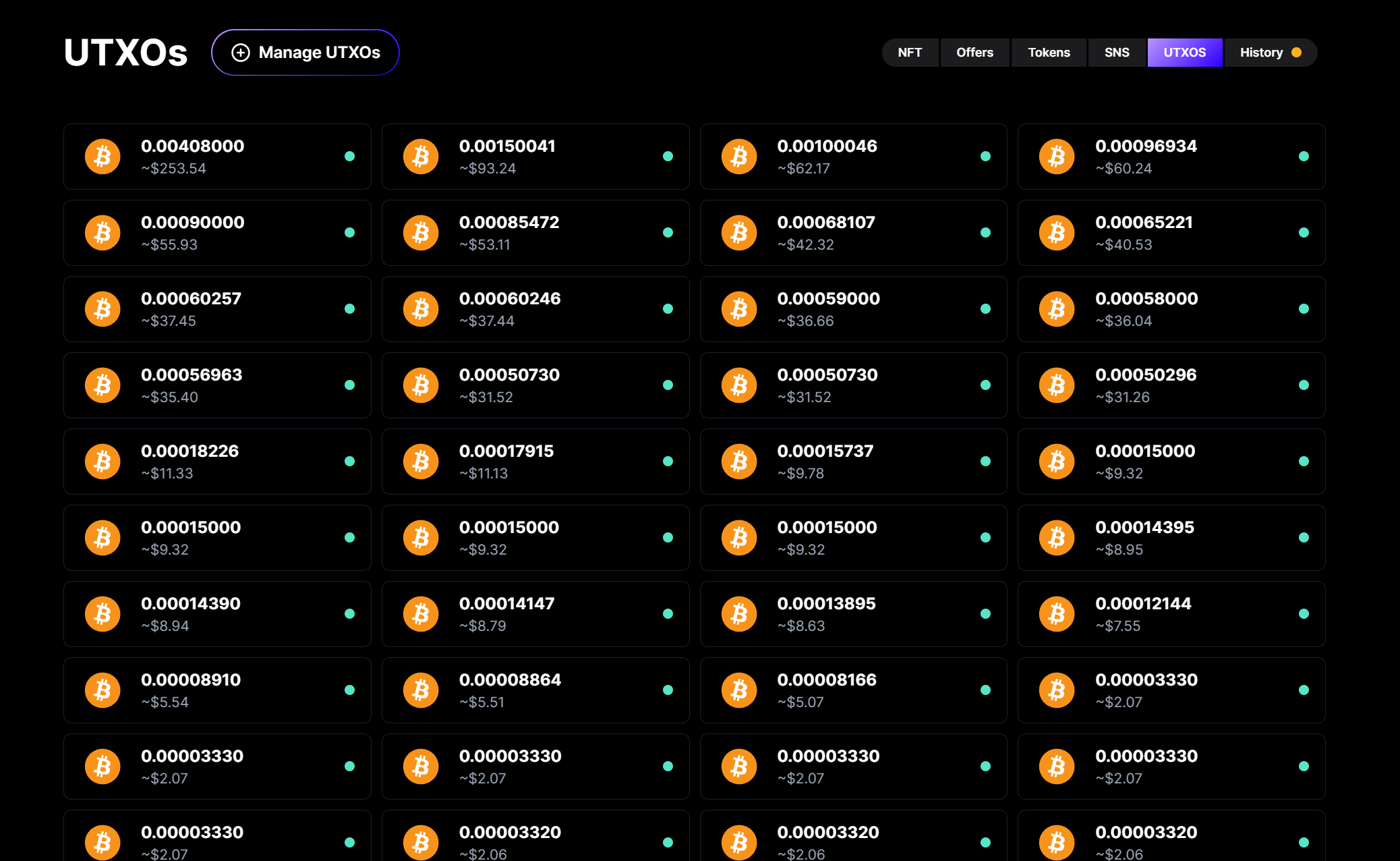
Task: Click the Bitcoin icon on the 0.00014147 card
Action: (421, 614)
